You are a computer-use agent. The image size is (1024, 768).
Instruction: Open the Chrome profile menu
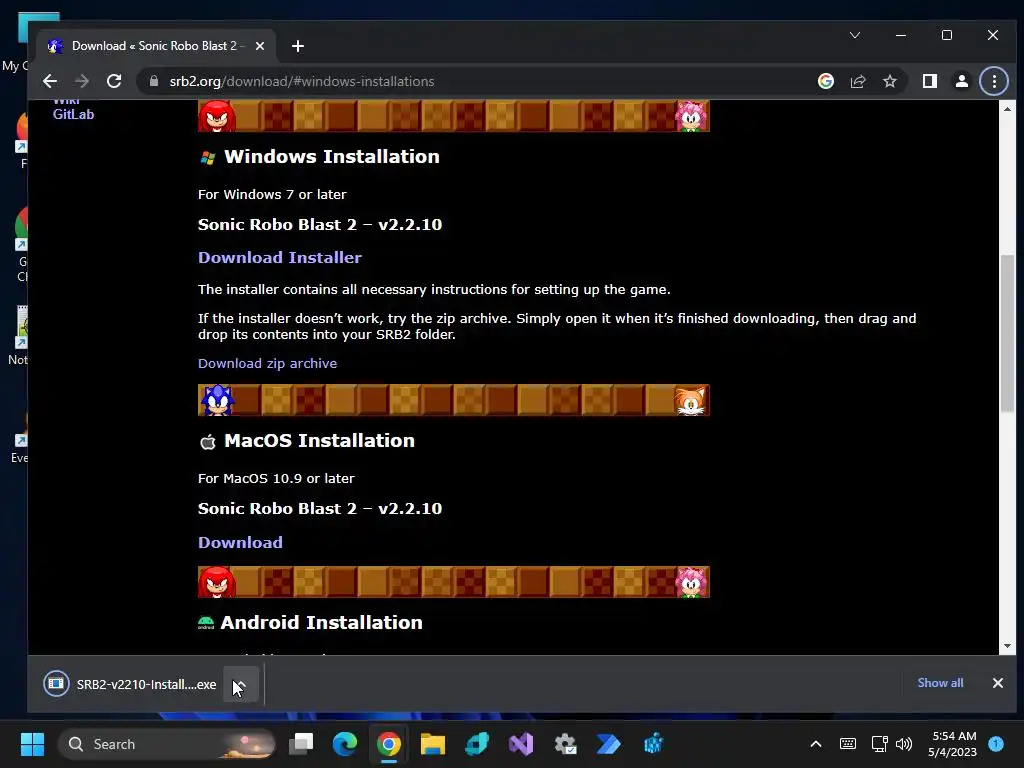coord(961,81)
